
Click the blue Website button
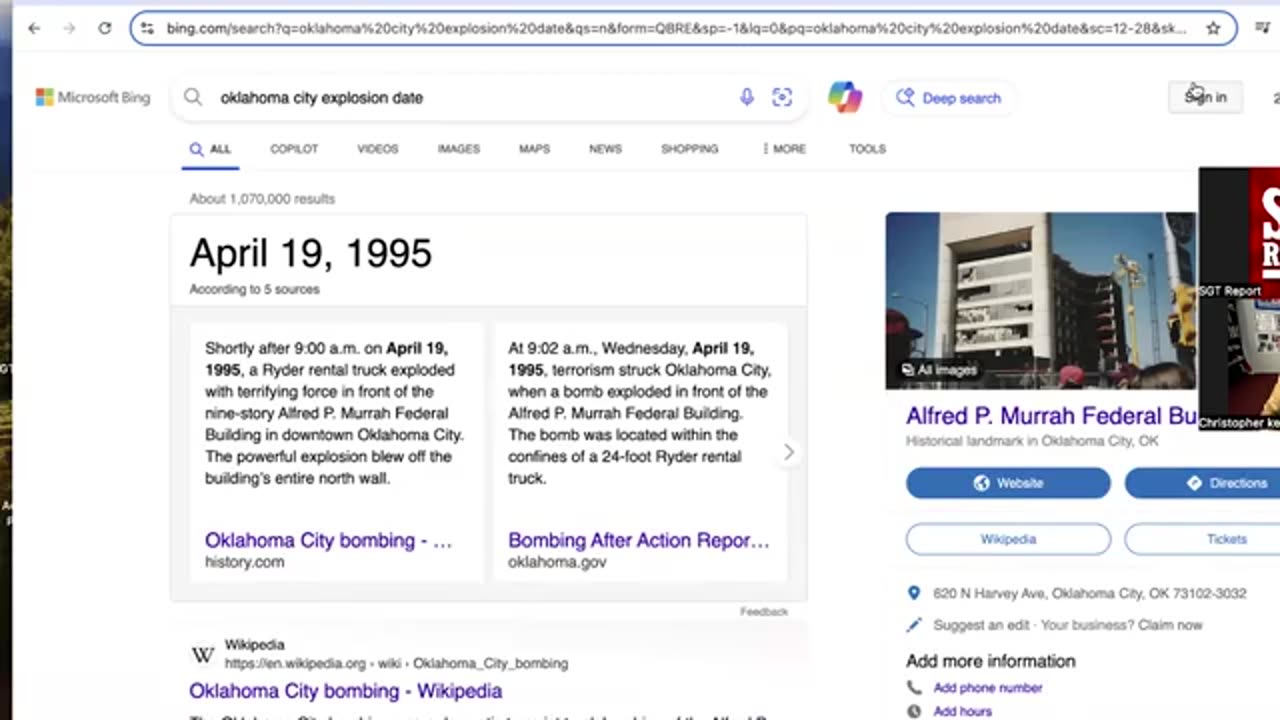1008,483
